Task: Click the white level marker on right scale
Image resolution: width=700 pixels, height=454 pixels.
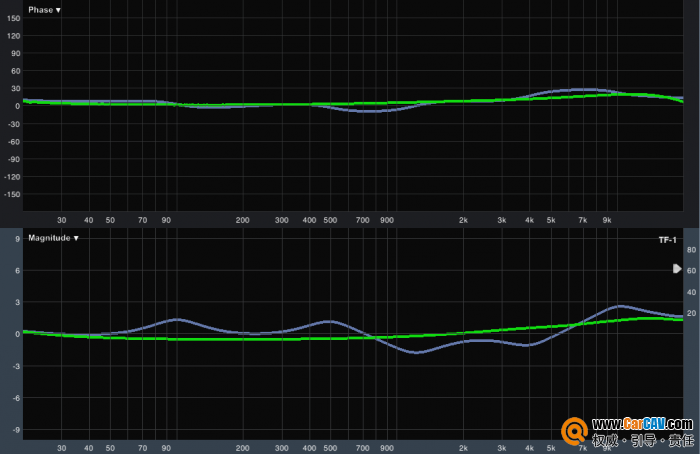Action: point(677,269)
